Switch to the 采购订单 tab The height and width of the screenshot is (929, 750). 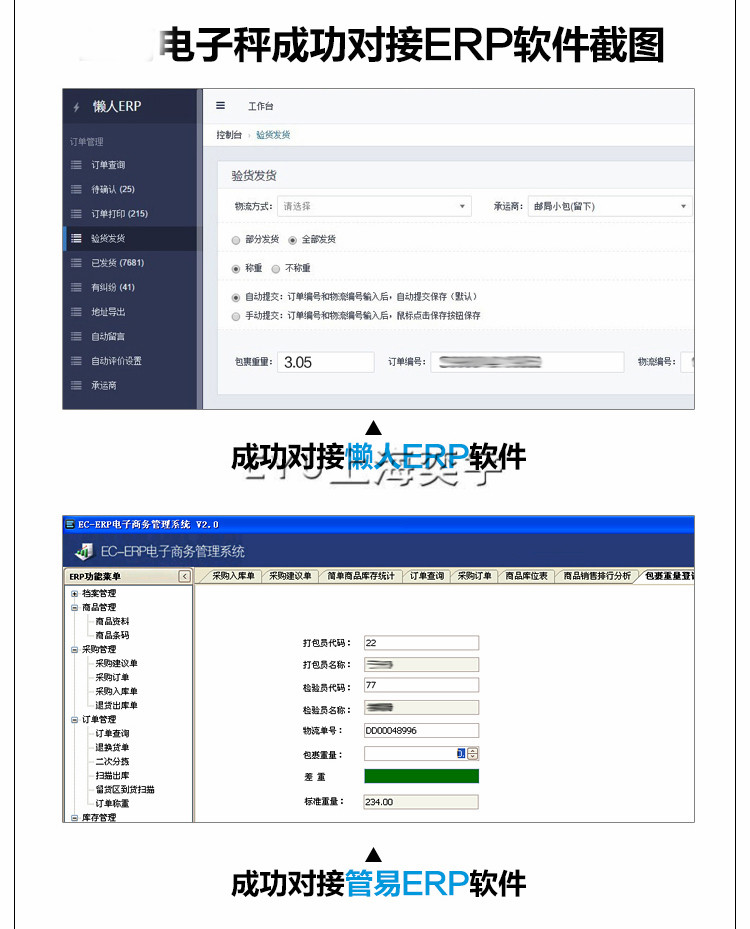[475, 576]
